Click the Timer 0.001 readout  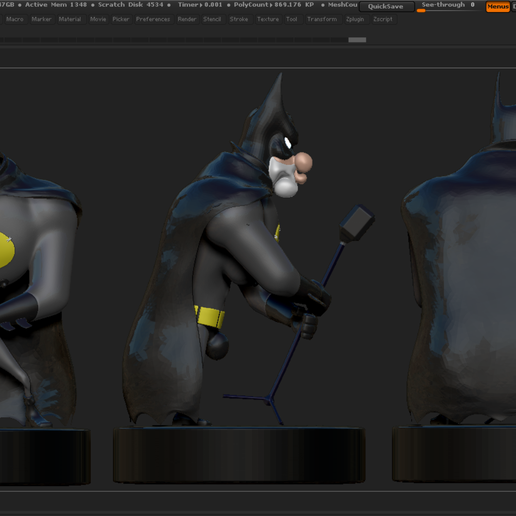tap(200, 5)
